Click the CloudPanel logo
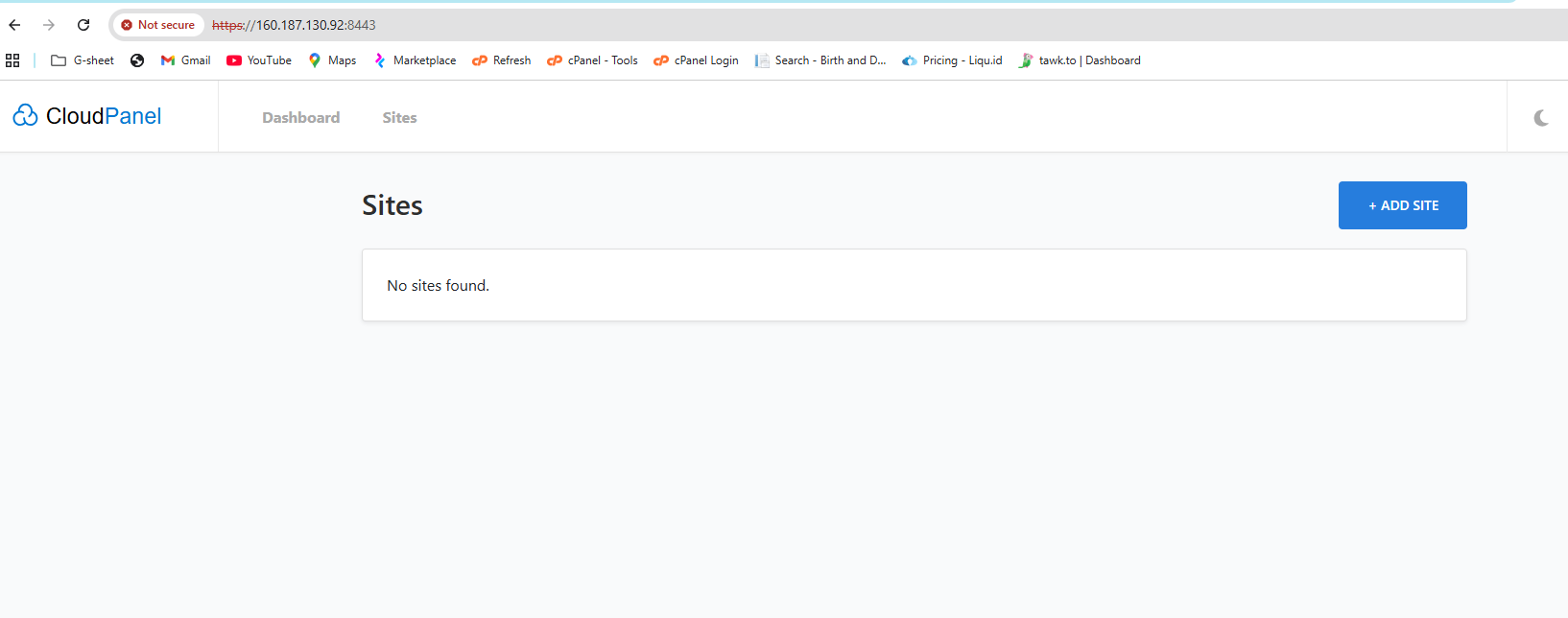The image size is (1568, 618). (x=87, y=116)
